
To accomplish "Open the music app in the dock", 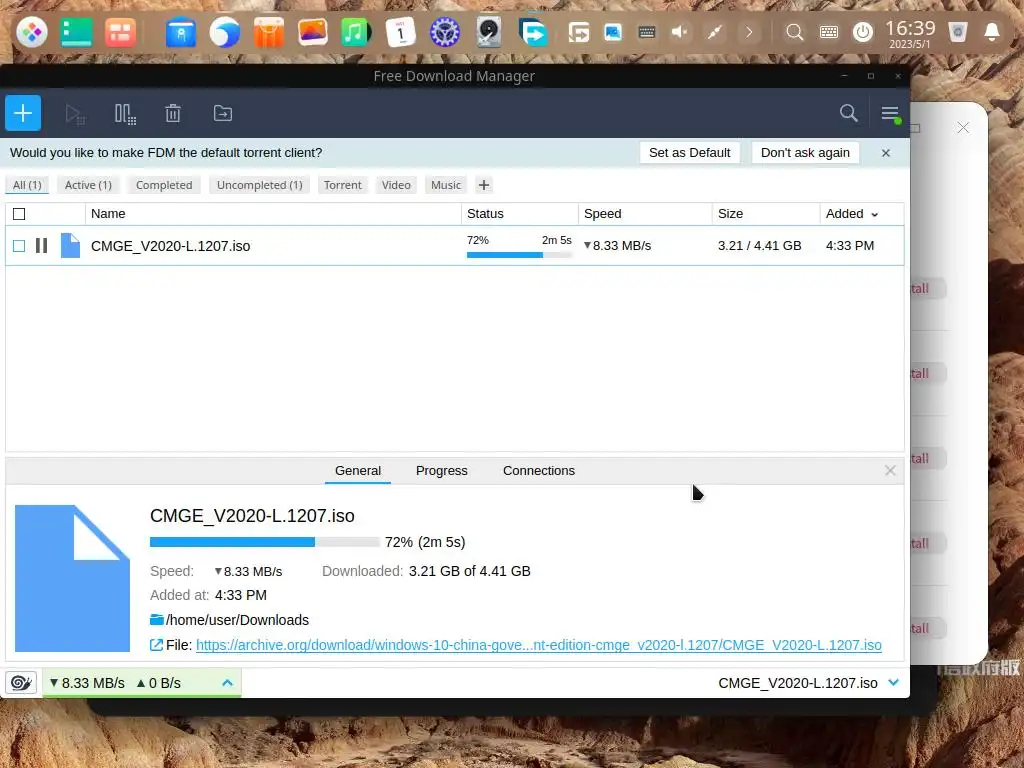I will pos(356,32).
